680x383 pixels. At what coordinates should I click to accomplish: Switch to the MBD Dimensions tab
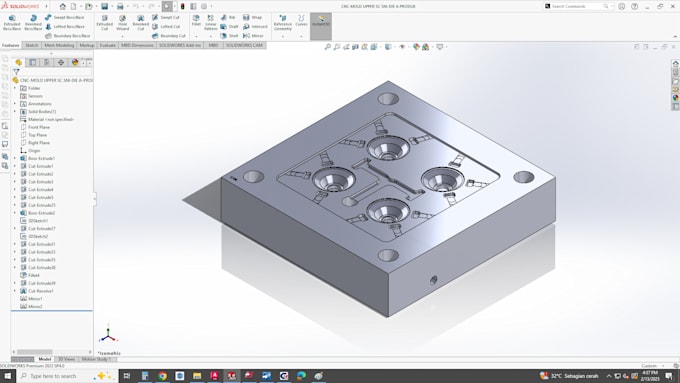(x=137, y=45)
